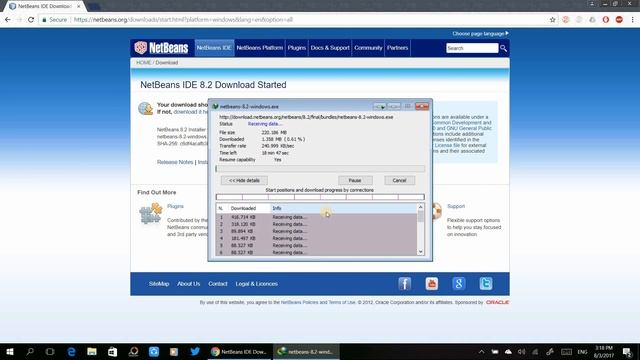Switch to Chrome taskbar button 'NetBeans IDE Dow...'
This screenshot has height=360, width=640.
pos(239,351)
